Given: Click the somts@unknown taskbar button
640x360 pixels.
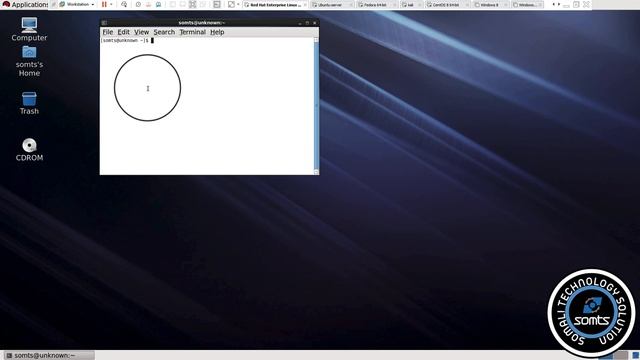Looking at the screenshot, I should 49,356.
